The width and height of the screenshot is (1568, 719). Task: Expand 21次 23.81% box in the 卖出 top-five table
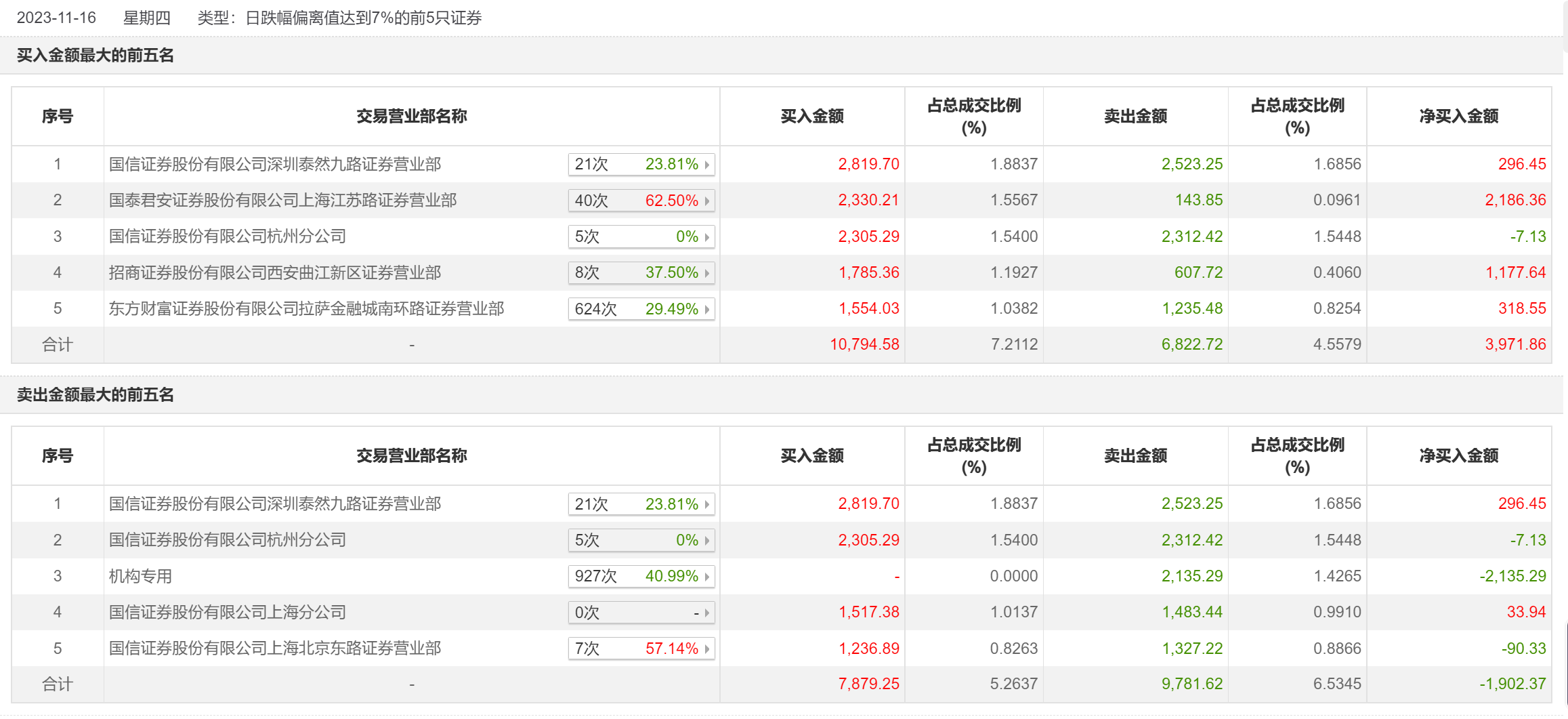click(641, 504)
